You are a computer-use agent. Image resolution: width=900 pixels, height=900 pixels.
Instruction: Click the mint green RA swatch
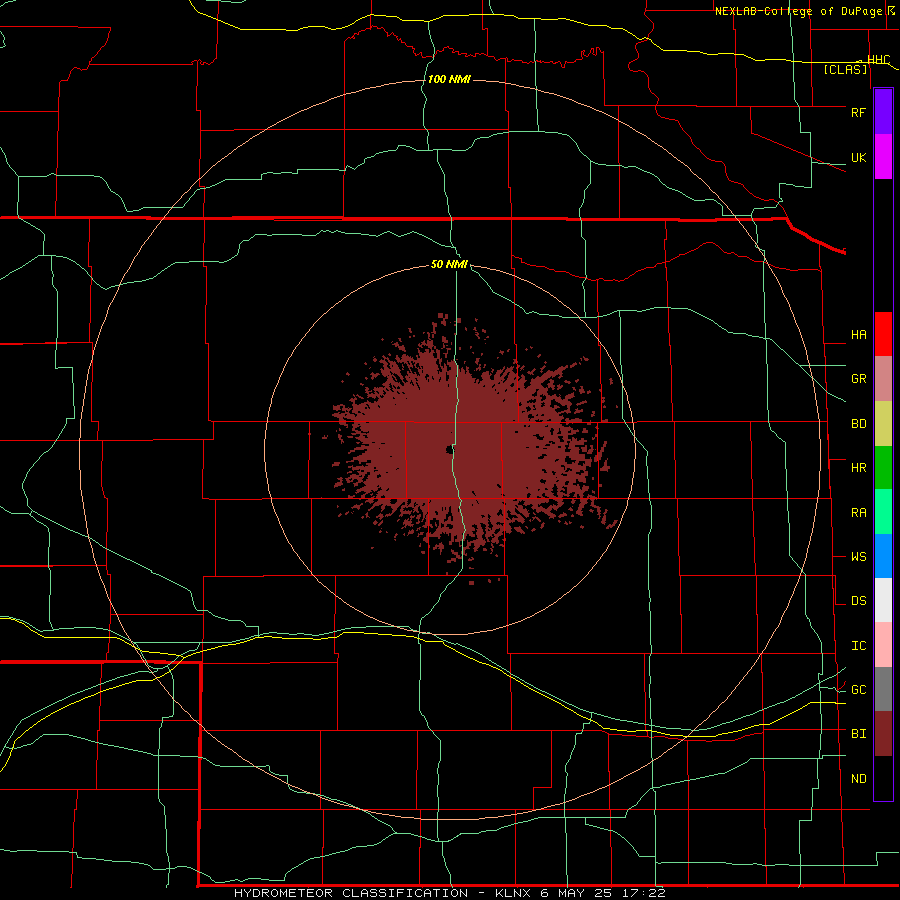tap(883, 512)
